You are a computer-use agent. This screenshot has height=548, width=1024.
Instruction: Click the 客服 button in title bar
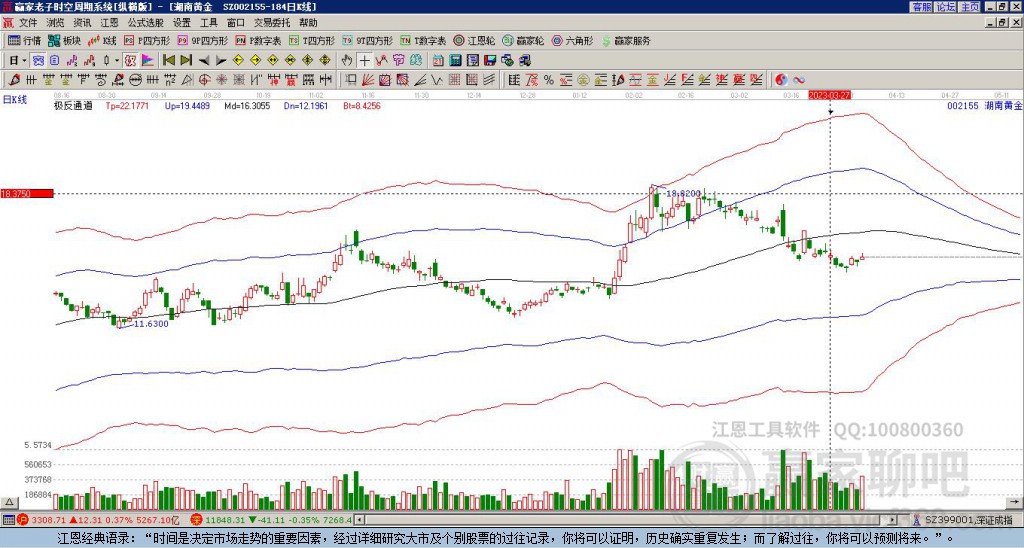(921, 6)
